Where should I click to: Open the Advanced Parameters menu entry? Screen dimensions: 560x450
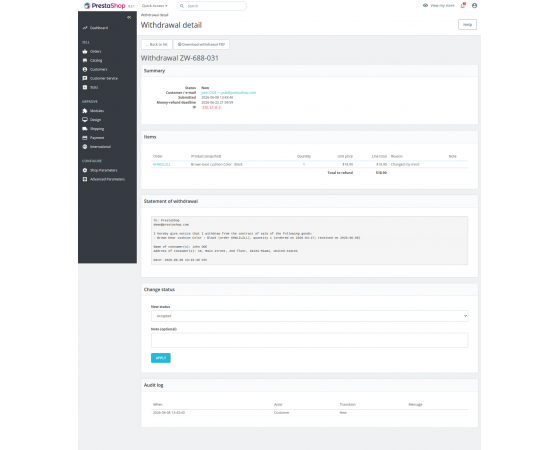coord(107,179)
